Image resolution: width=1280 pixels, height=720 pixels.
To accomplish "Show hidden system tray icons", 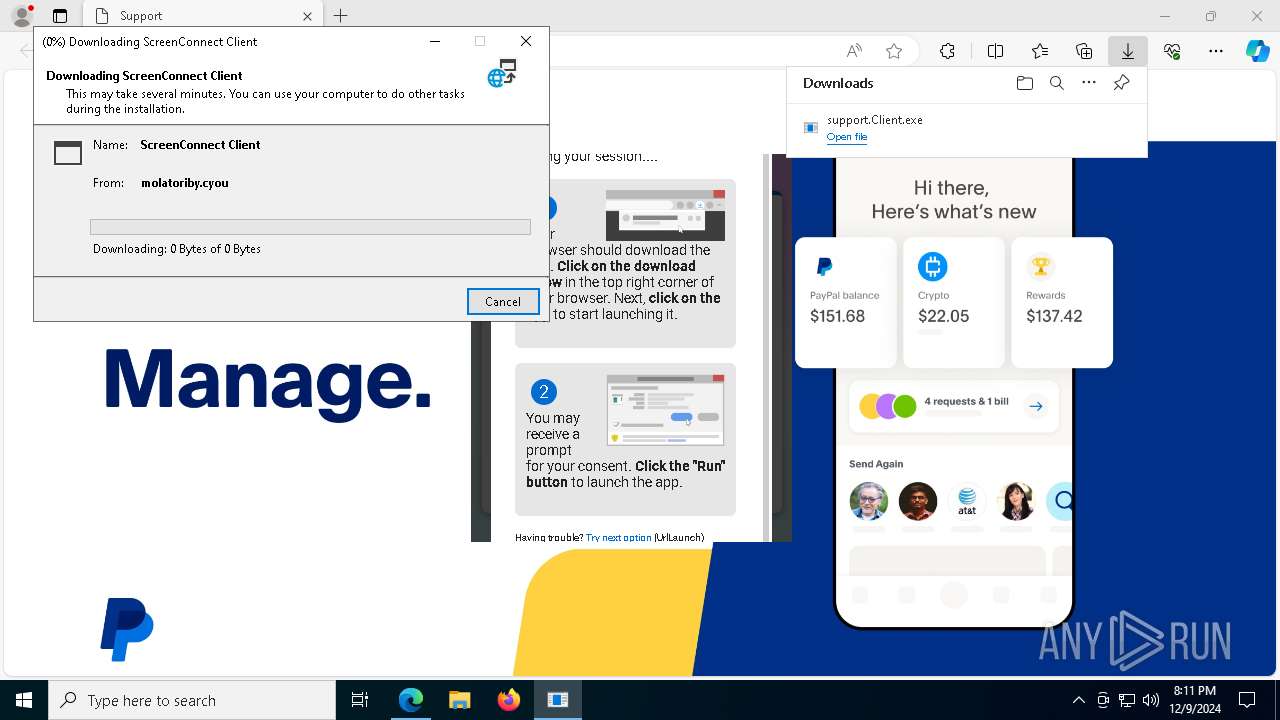I will tap(1078, 700).
